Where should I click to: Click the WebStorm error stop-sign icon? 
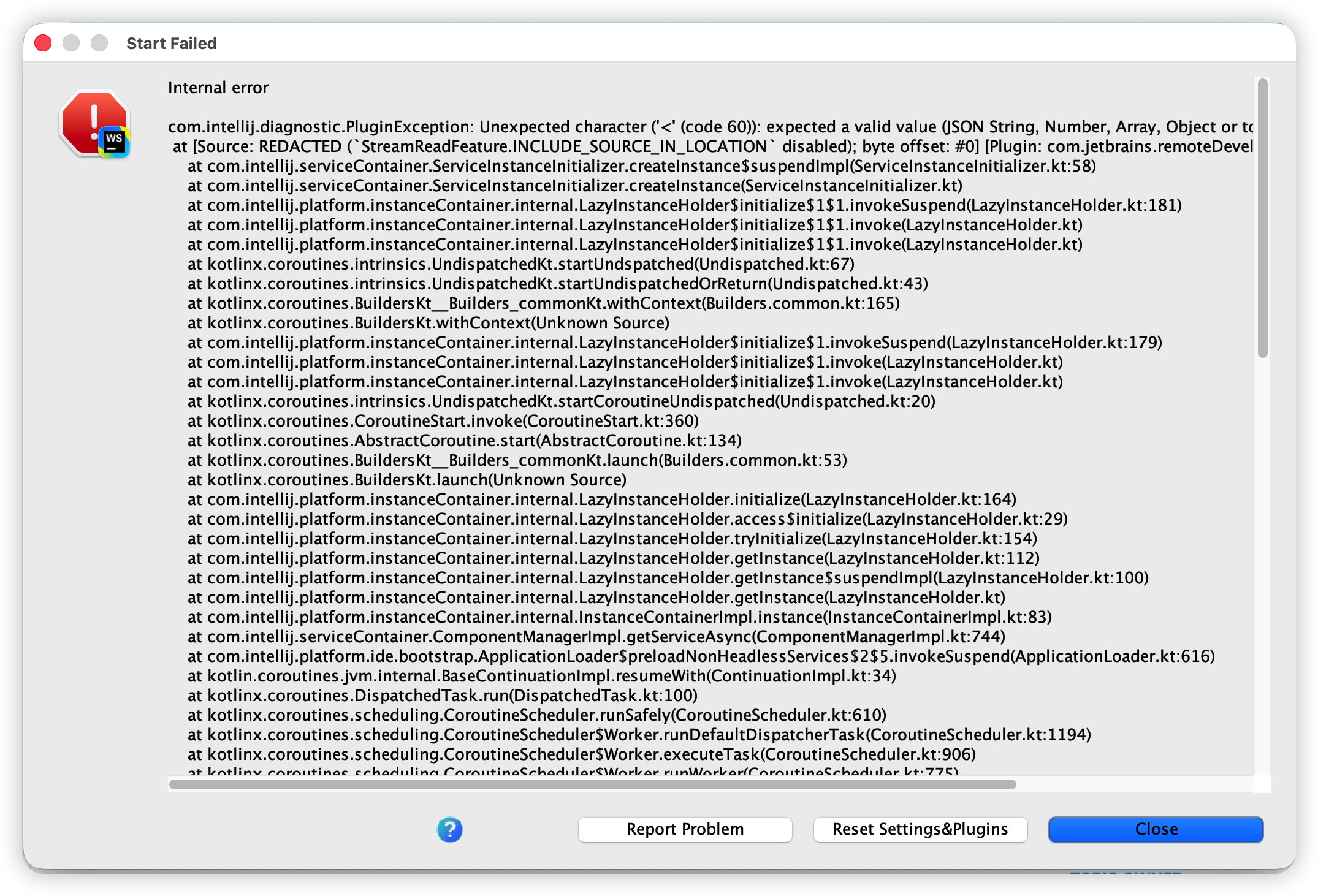[95, 124]
